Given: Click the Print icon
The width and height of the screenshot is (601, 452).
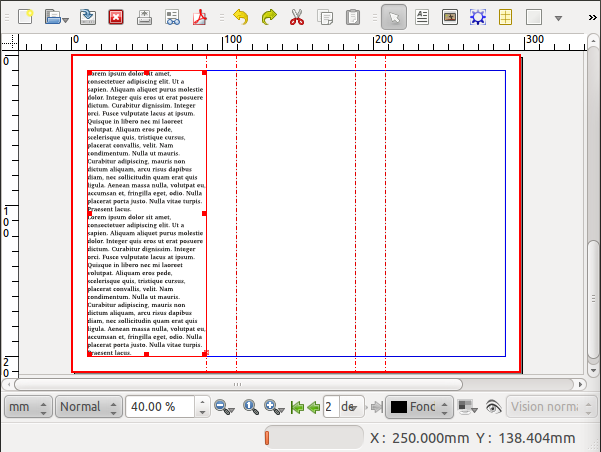Looking at the screenshot, I should (x=144, y=17).
